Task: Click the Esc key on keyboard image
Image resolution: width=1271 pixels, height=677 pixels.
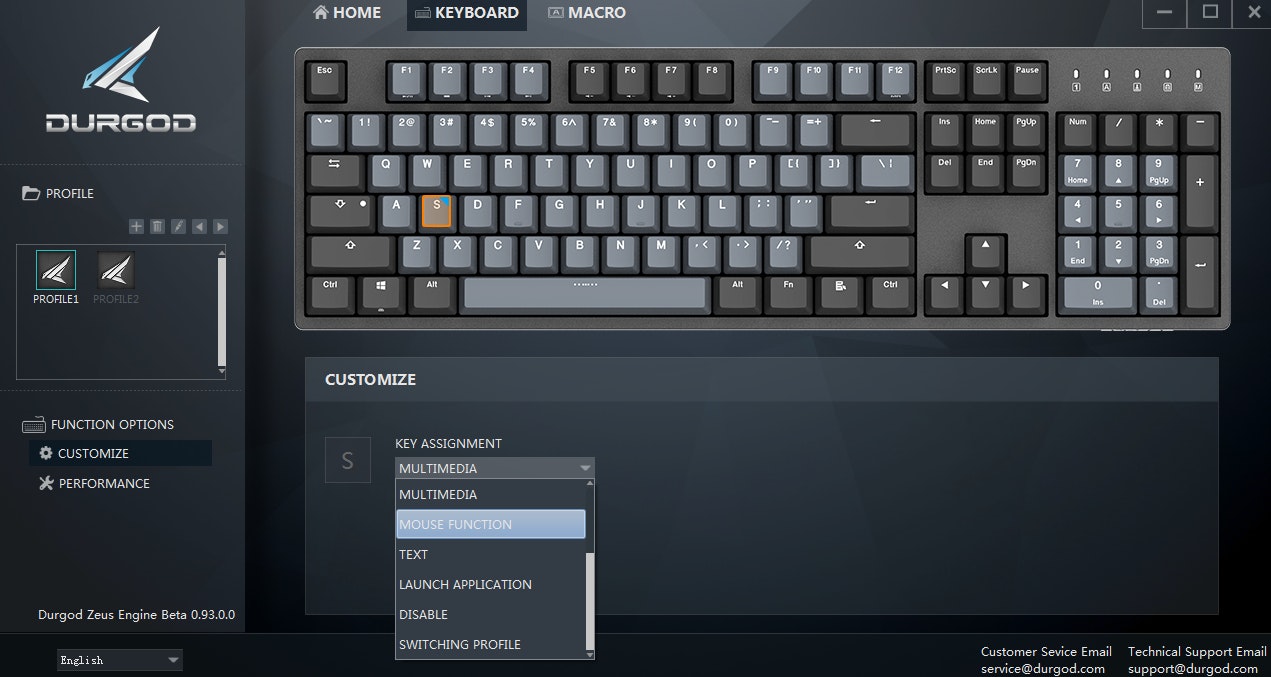Action: pyautogui.click(x=325, y=80)
